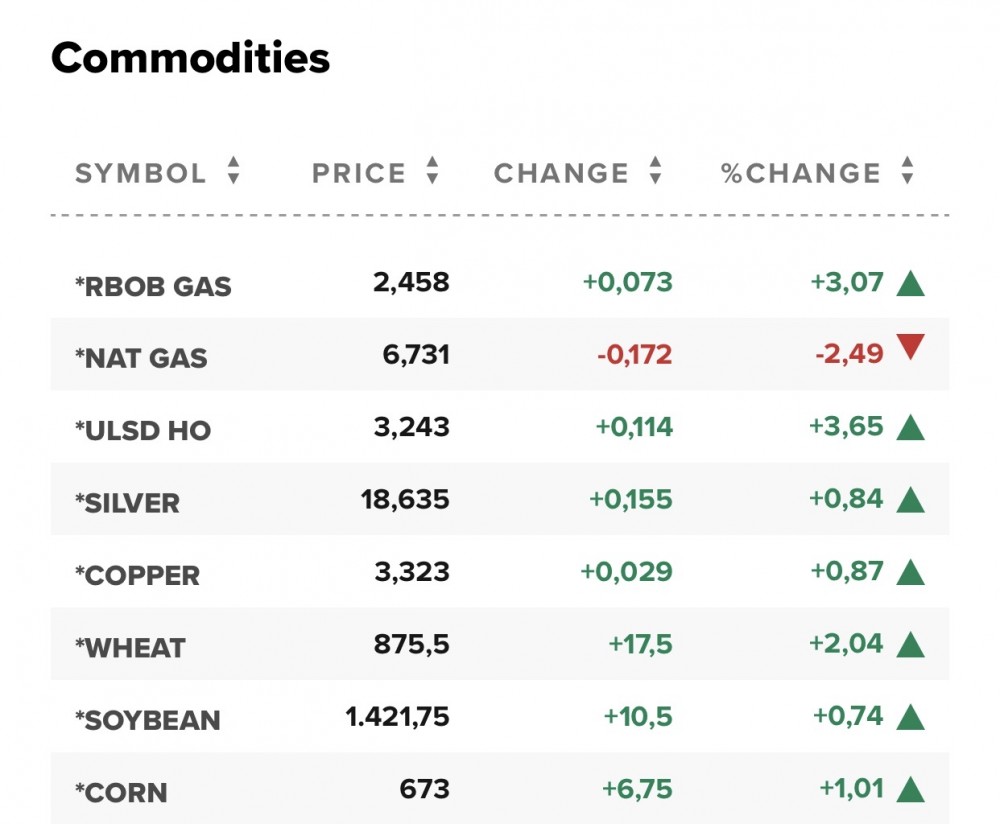1000x824 pixels.
Task: Sort table by SYMBOL column header
Action: [x=141, y=173]
